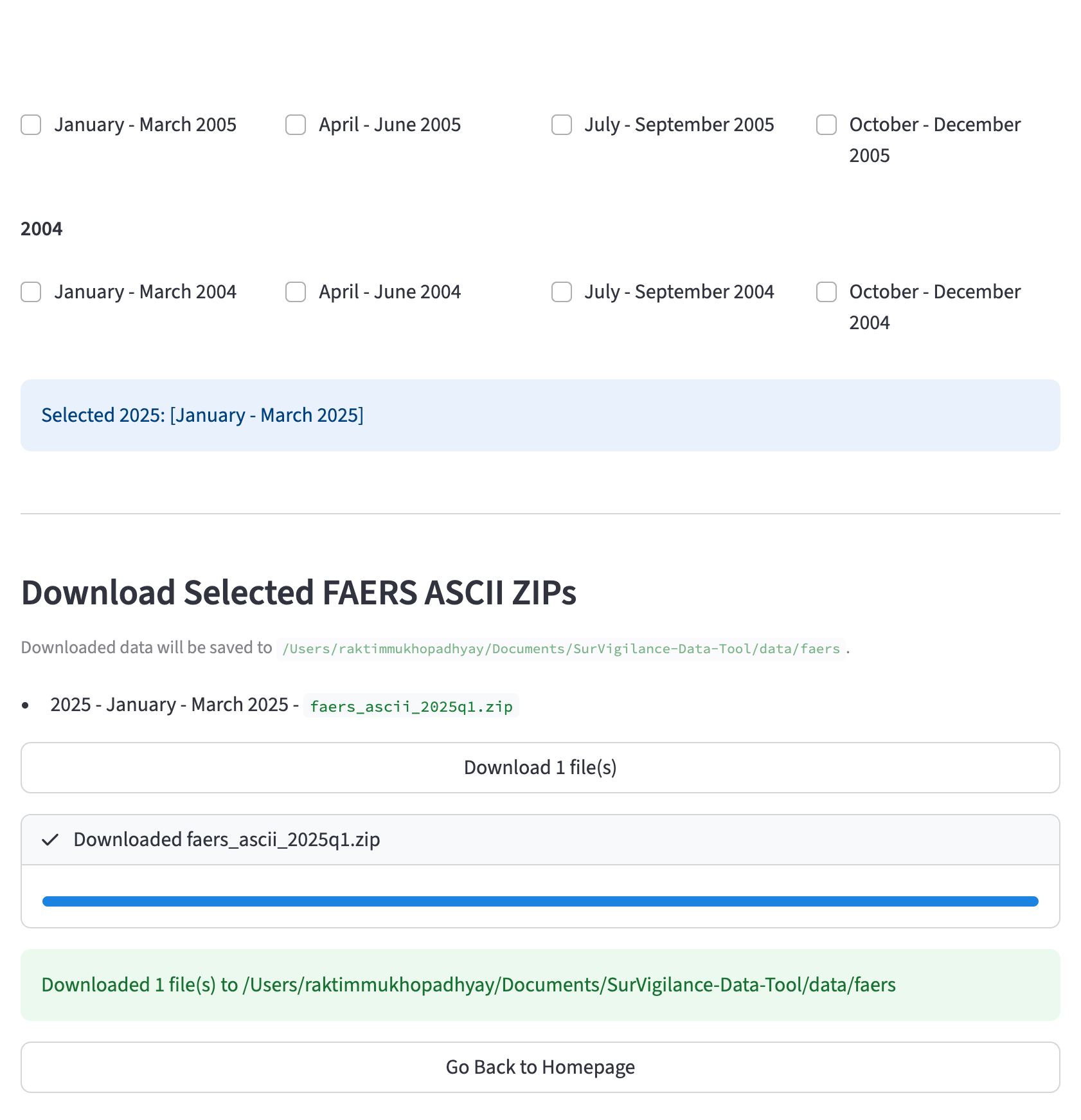Check the January - March 2005 checkbox
This screenshot has height=1120, width=1081.
coord(31,125)
